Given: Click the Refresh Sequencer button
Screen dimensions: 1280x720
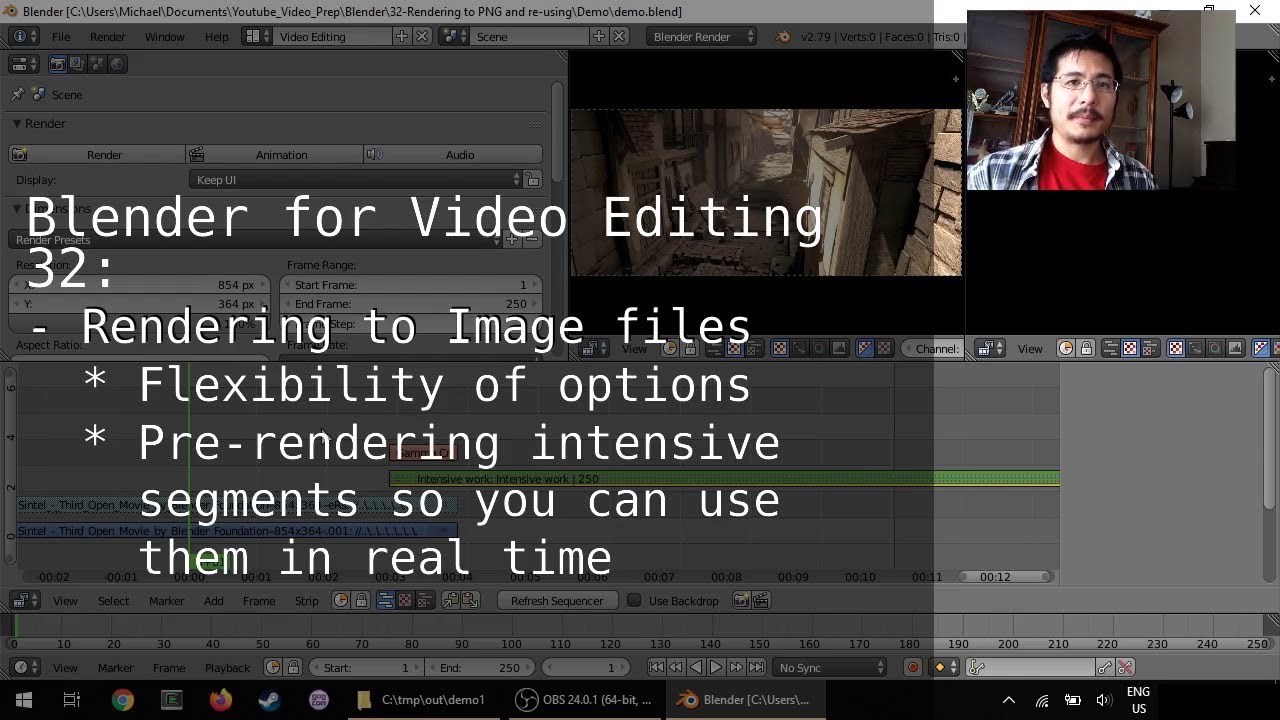Looking at the screenshot, I should point(557,601).
